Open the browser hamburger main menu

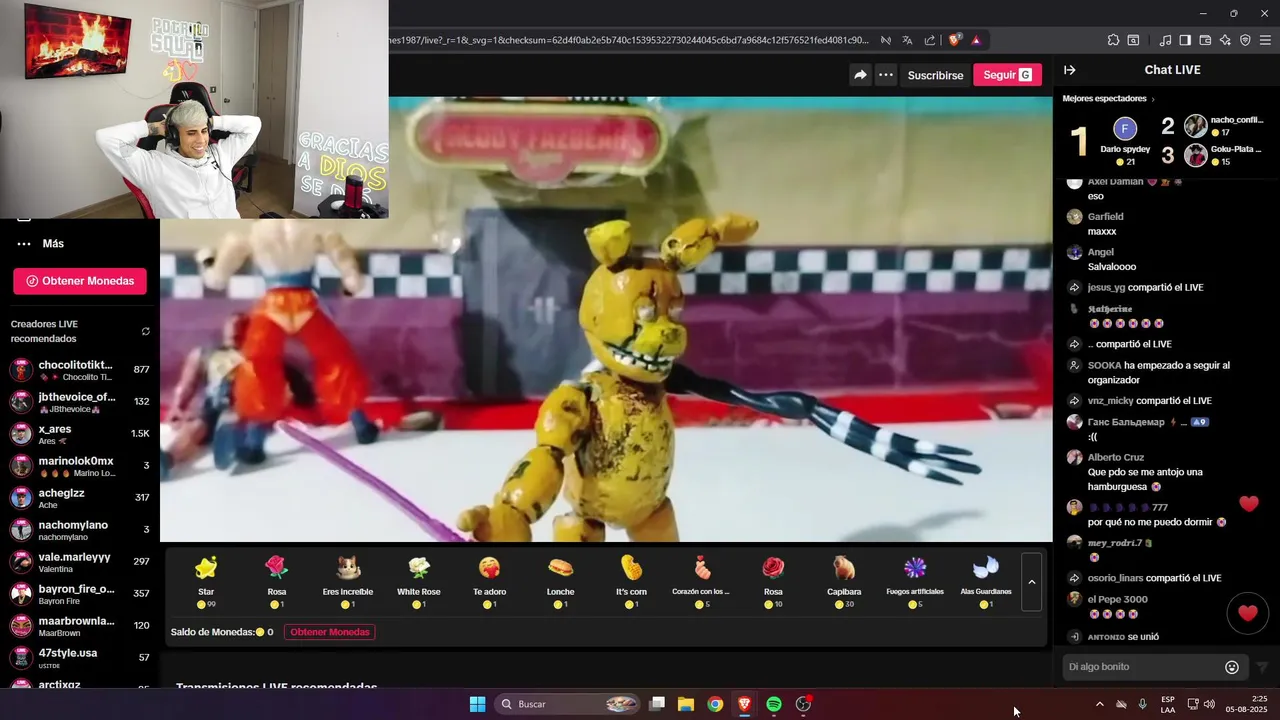coord(1265,40)
